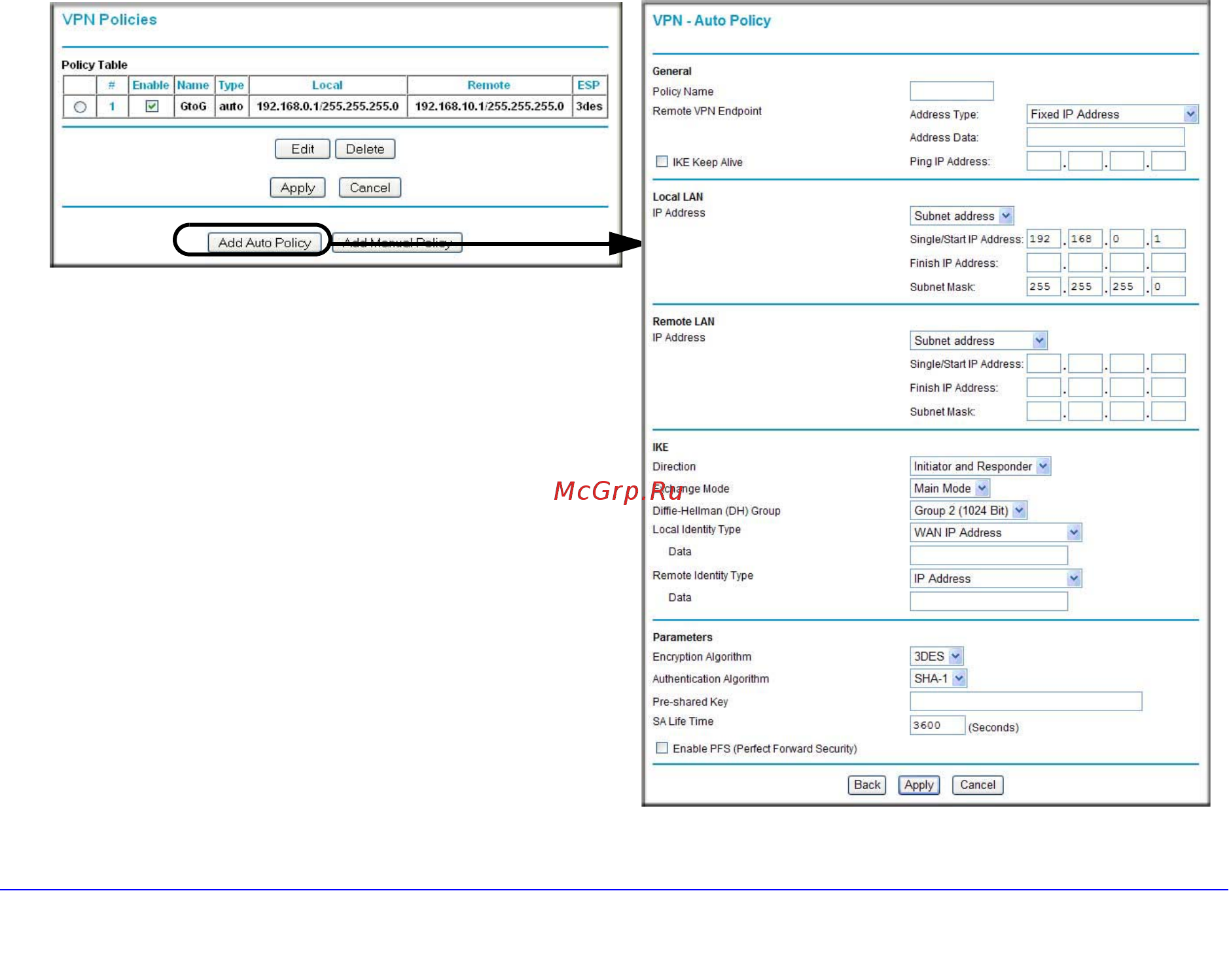Click the Edit button in VPN Policies

coord(302,149)
